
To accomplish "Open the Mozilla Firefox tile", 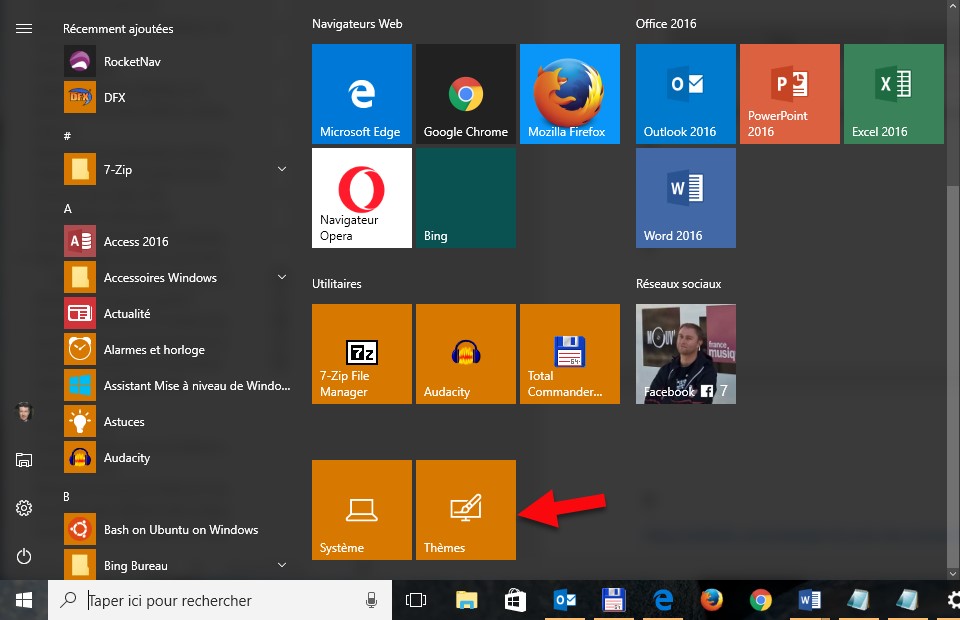I will (569, 94).
